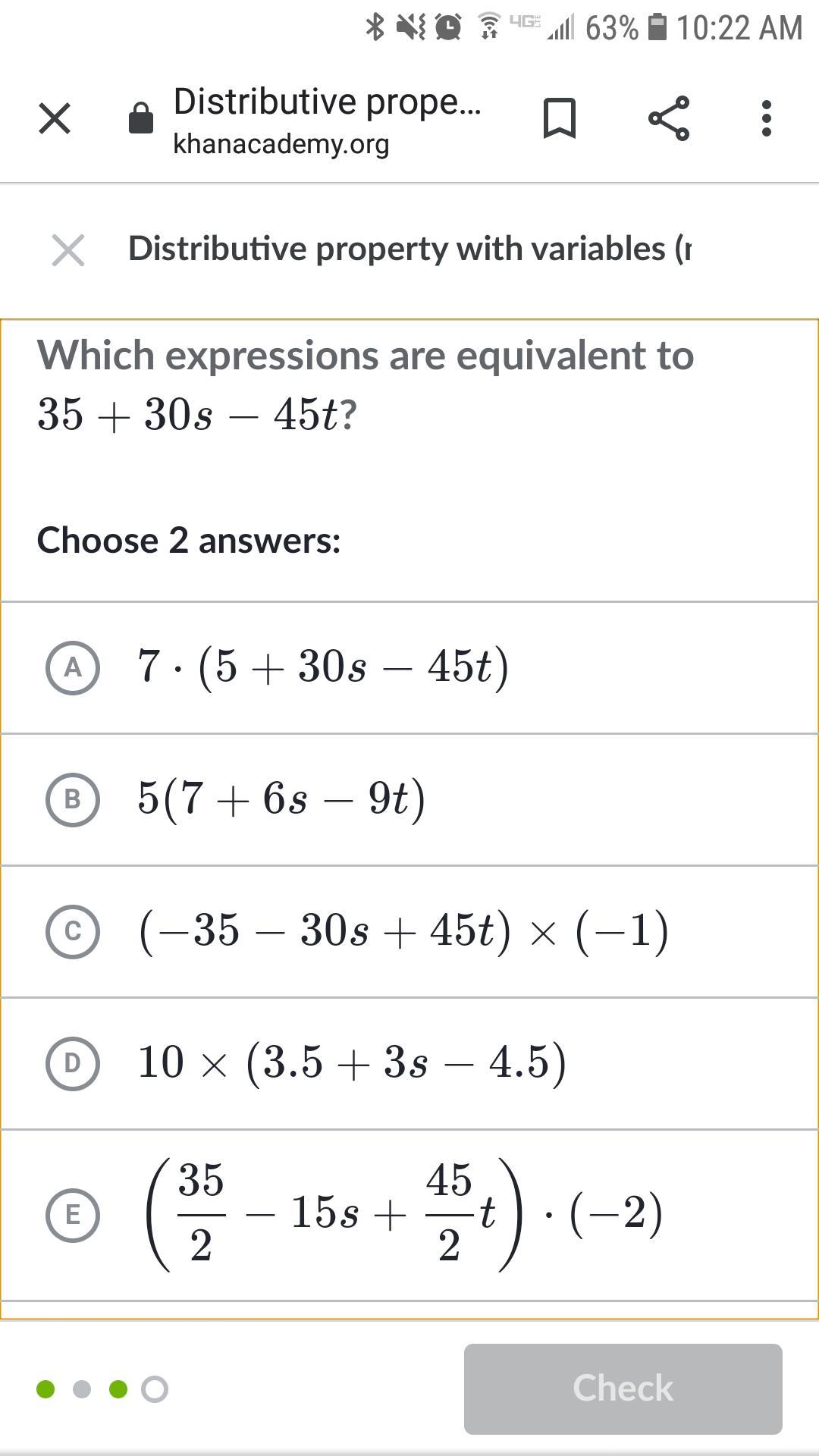Open the three-dot overflow menu
Viewport: 819px width, 1456px height.
pyautogui.click(x=766, y=118)
